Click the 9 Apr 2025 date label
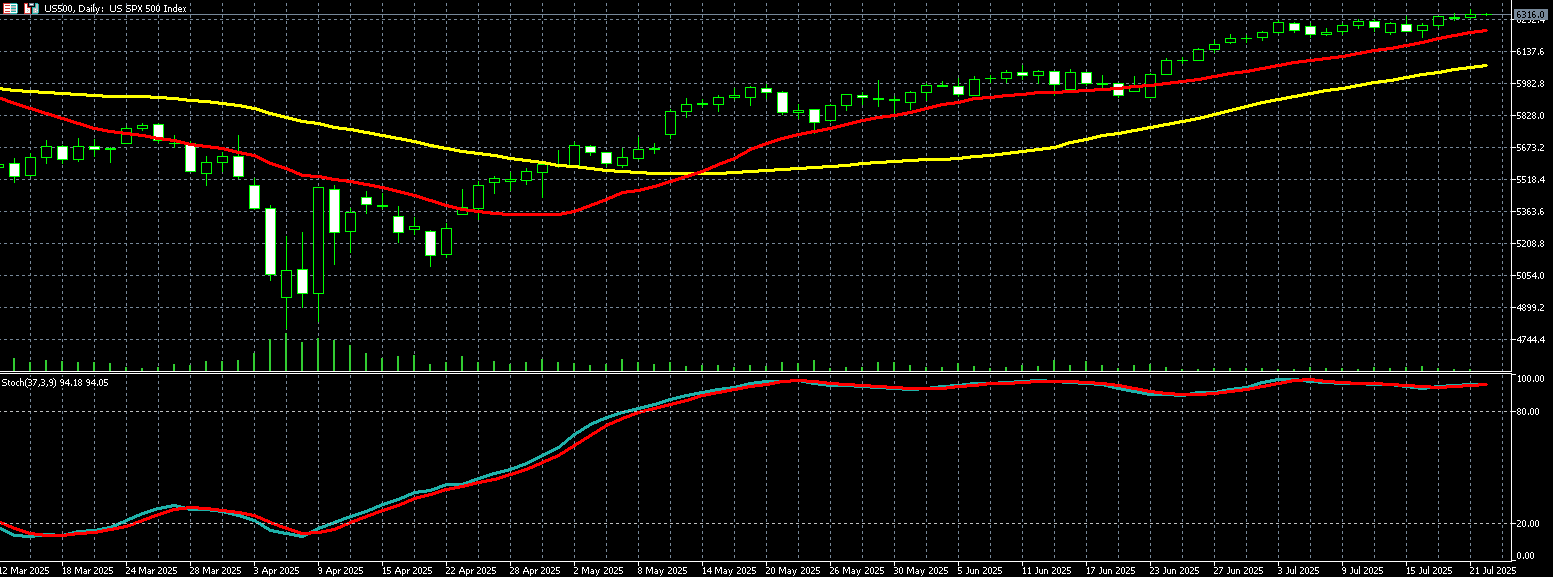 pyautogui.click(x=340, y=570)
